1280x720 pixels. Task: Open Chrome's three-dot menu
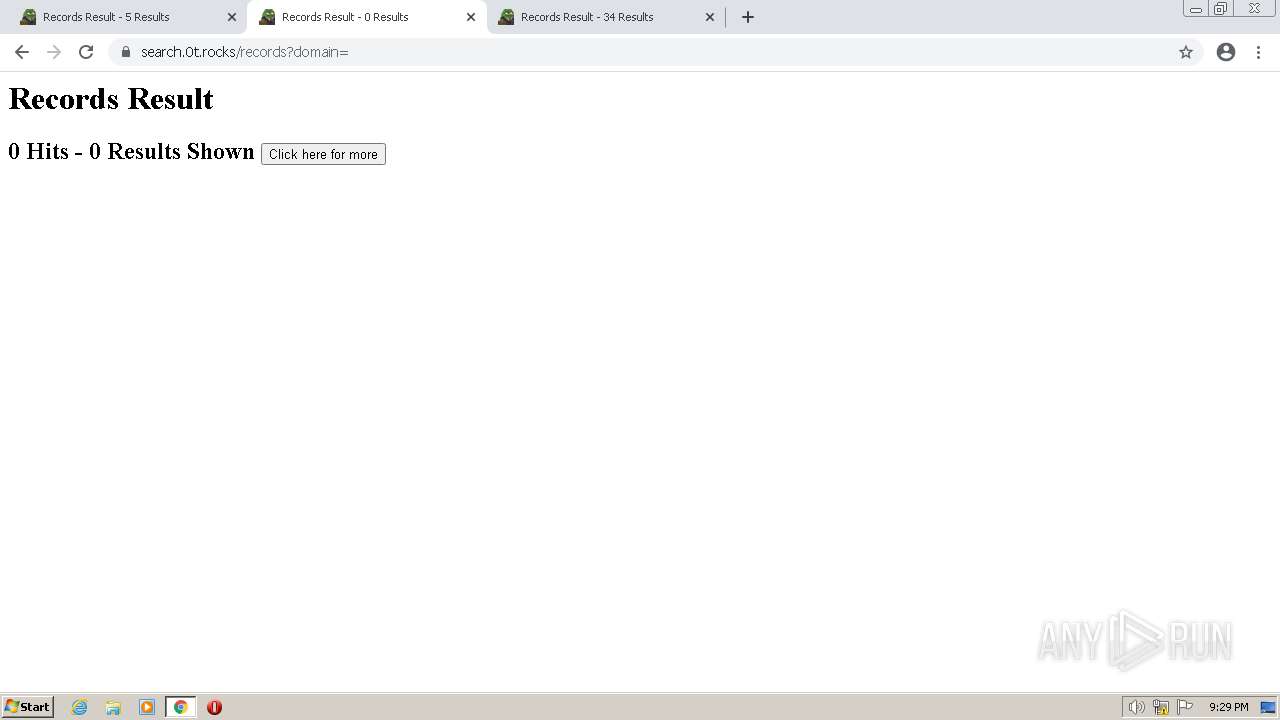click(x=1258, y=52)
